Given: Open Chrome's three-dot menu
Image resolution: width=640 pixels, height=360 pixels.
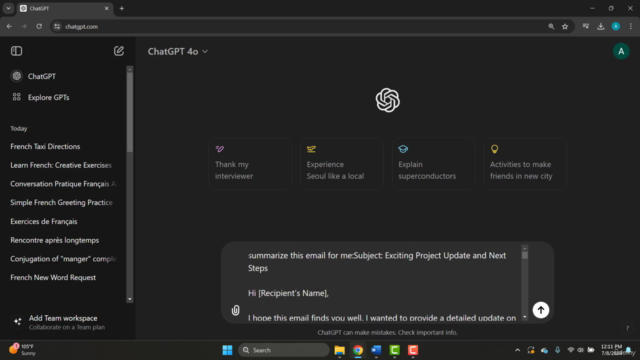Looking at the screenshot, I should [x=631, y=27].
